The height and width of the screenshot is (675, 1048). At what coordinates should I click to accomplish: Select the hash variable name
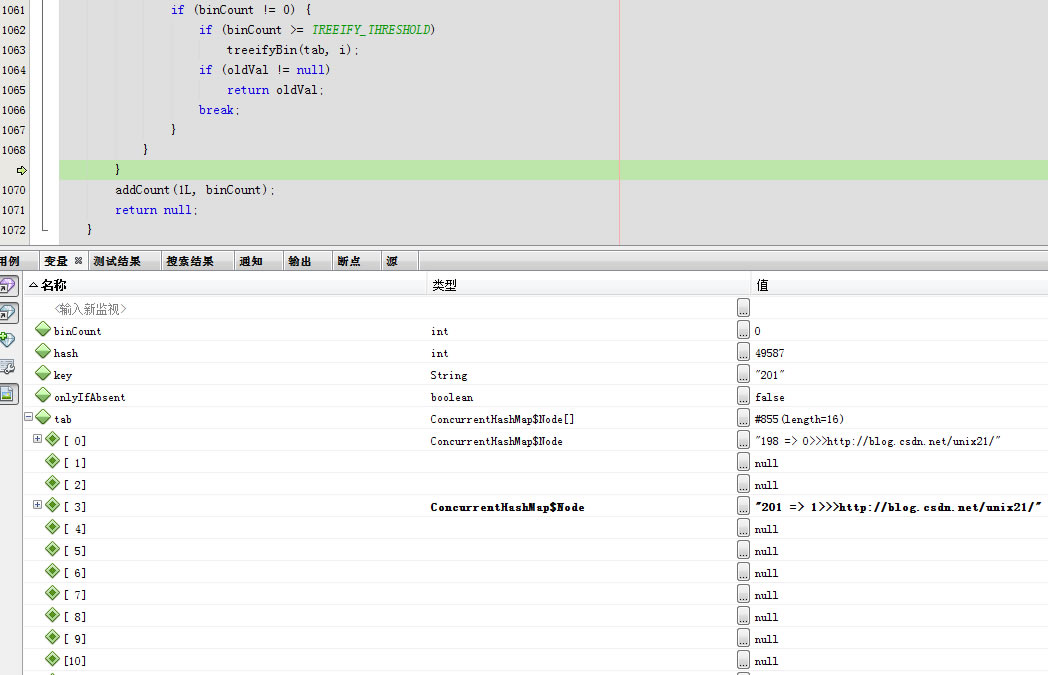66,353
